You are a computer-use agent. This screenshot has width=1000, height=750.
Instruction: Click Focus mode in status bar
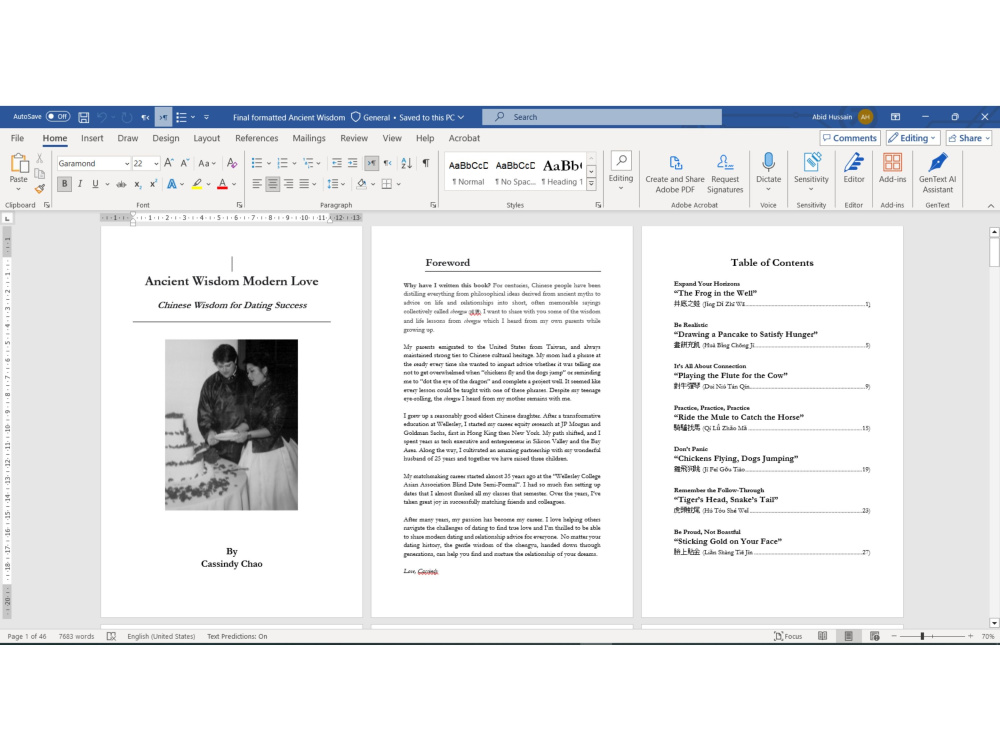[788, 636]
